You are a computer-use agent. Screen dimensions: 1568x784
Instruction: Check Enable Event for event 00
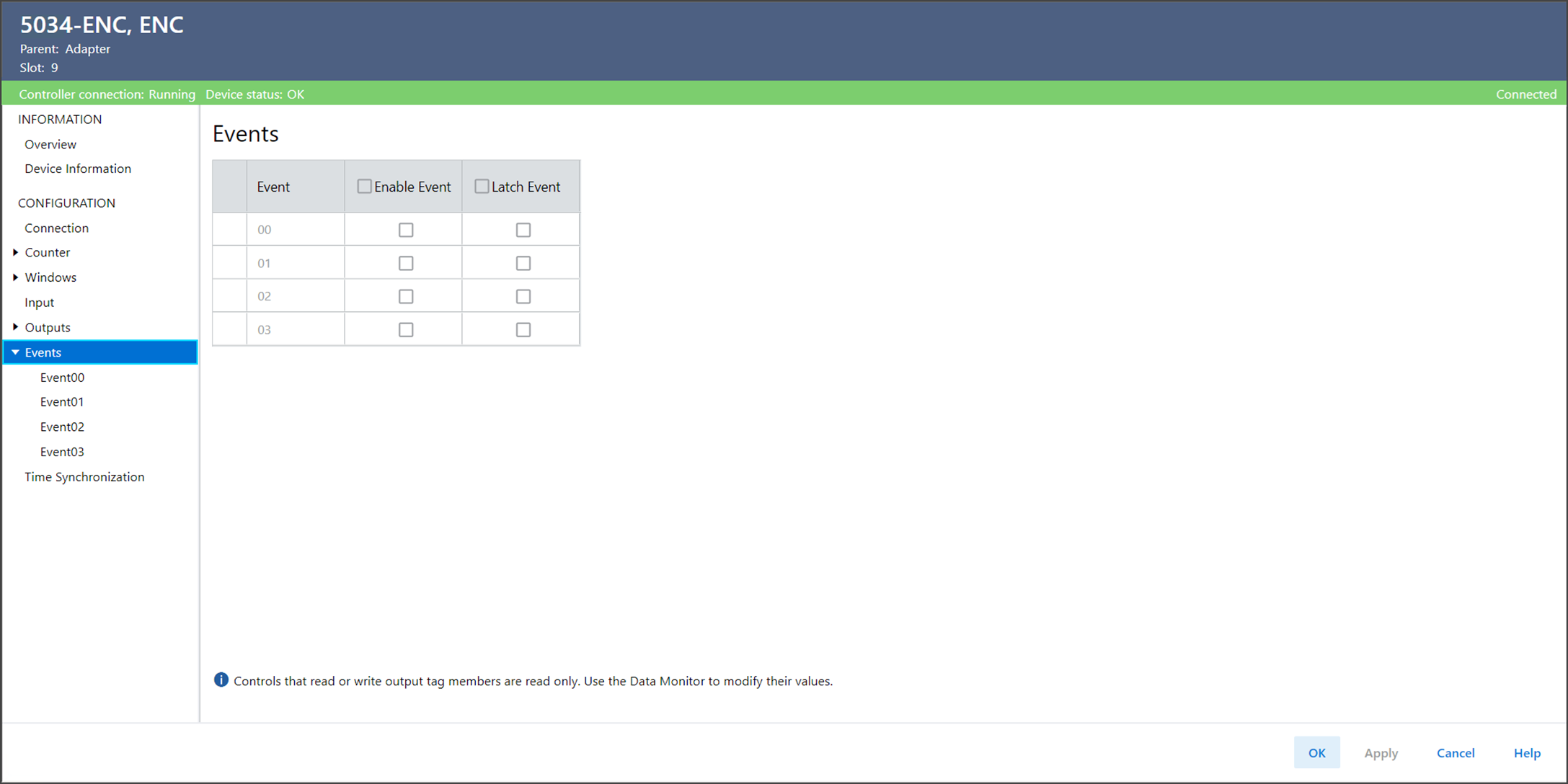(x=406, y=230)
